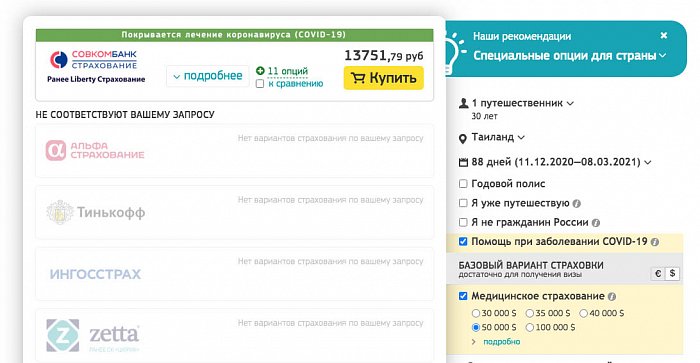Select 35 000 $ coverage
Image resolution: width=700 pixels, height=363 pixels.
click(529, 313)
